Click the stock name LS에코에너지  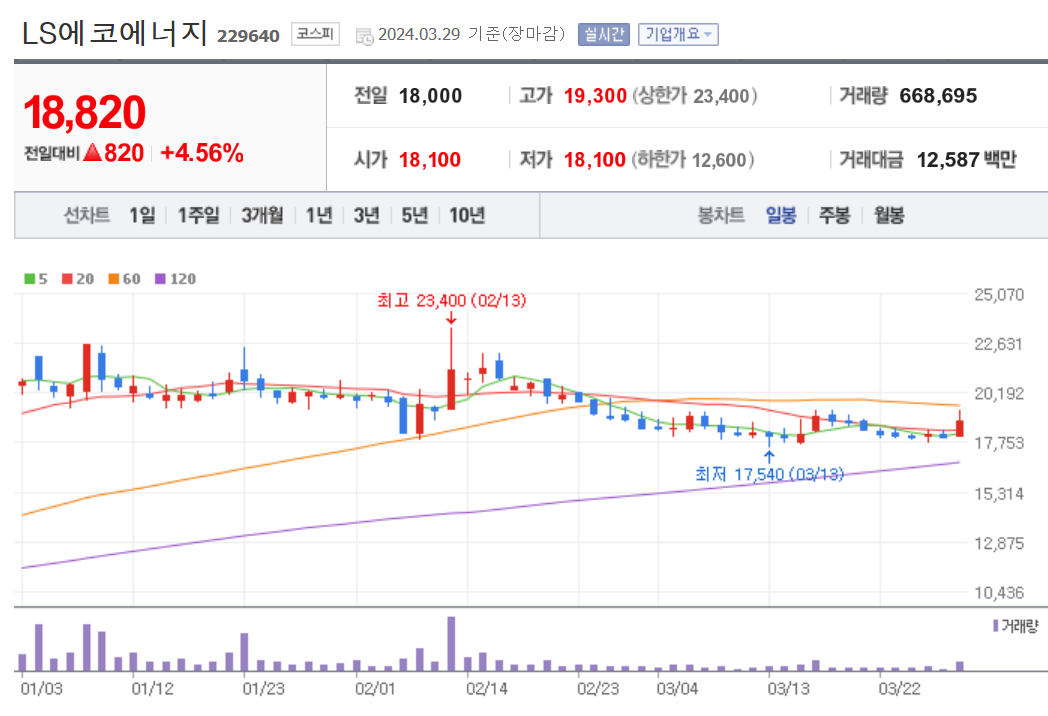(x=114, y=33)
